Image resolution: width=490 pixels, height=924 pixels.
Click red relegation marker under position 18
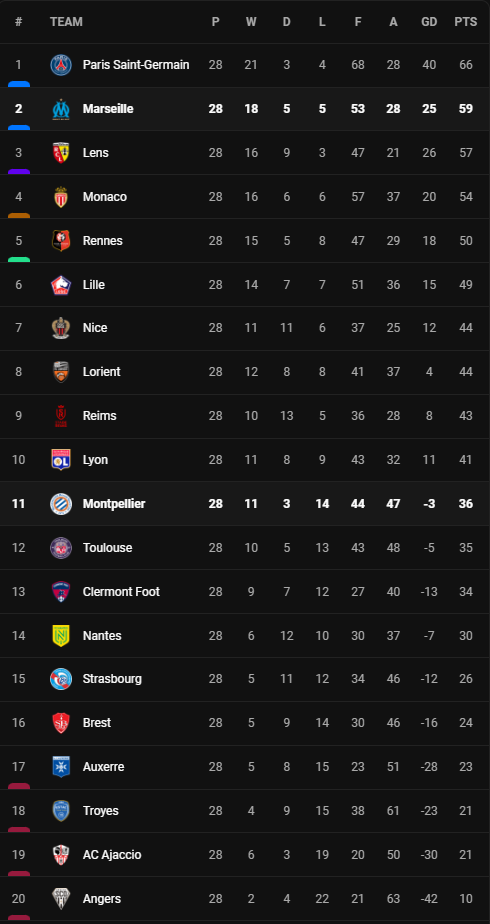19,830
